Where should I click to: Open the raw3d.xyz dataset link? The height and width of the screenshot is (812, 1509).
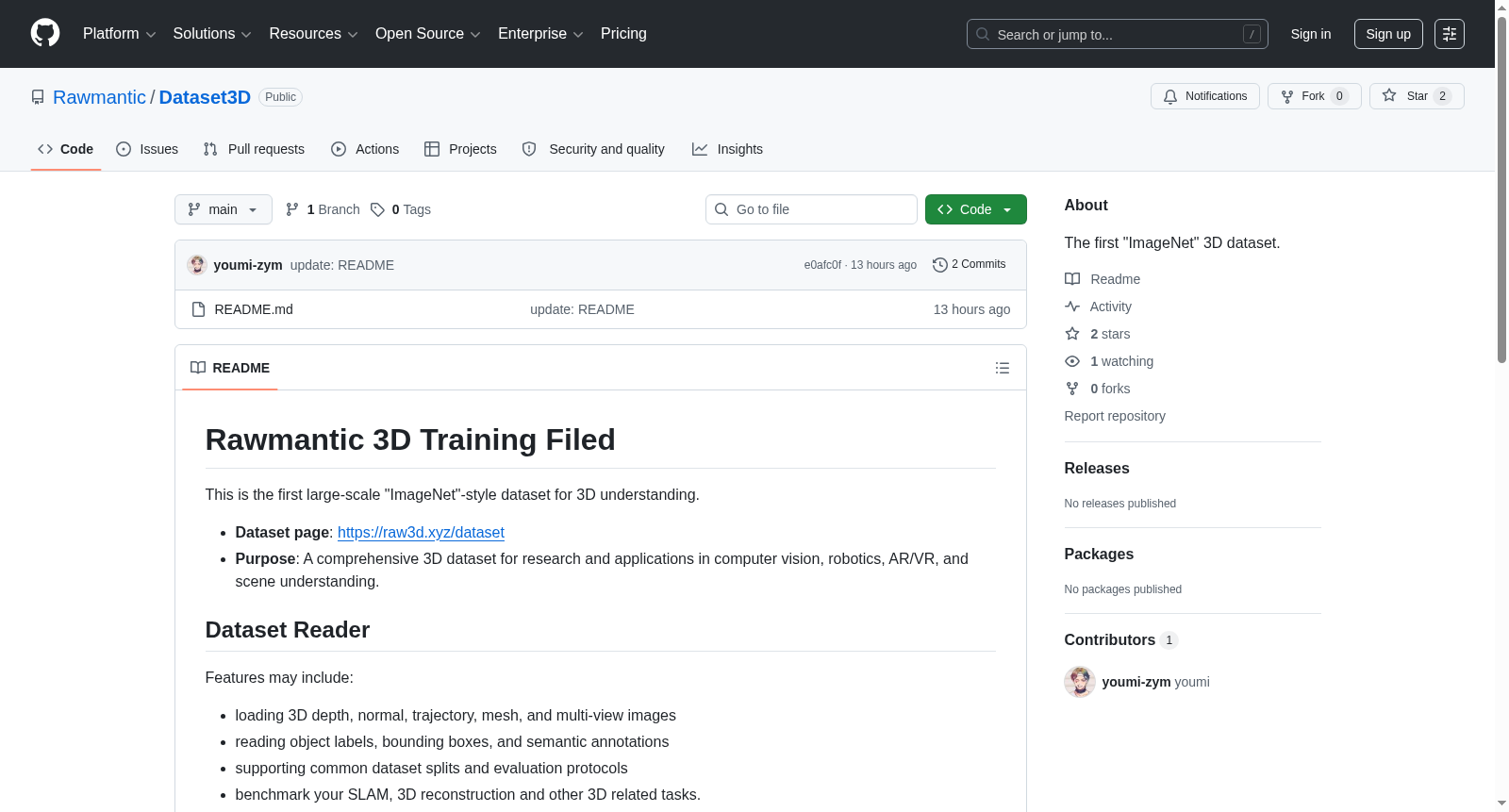pos(421,532)
